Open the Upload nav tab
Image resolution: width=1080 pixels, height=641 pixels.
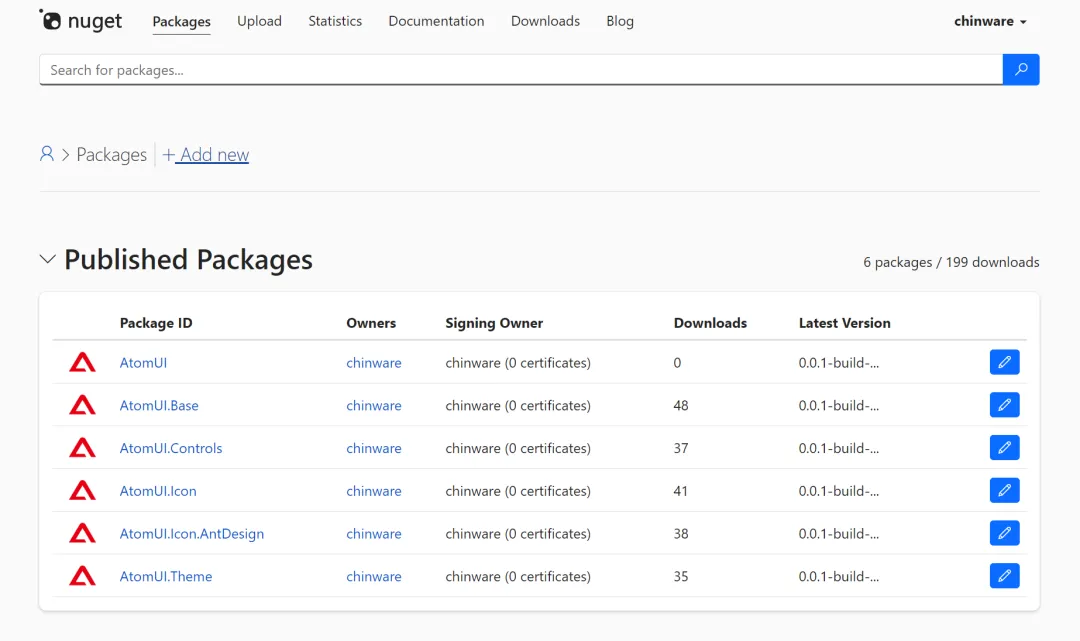259,21
